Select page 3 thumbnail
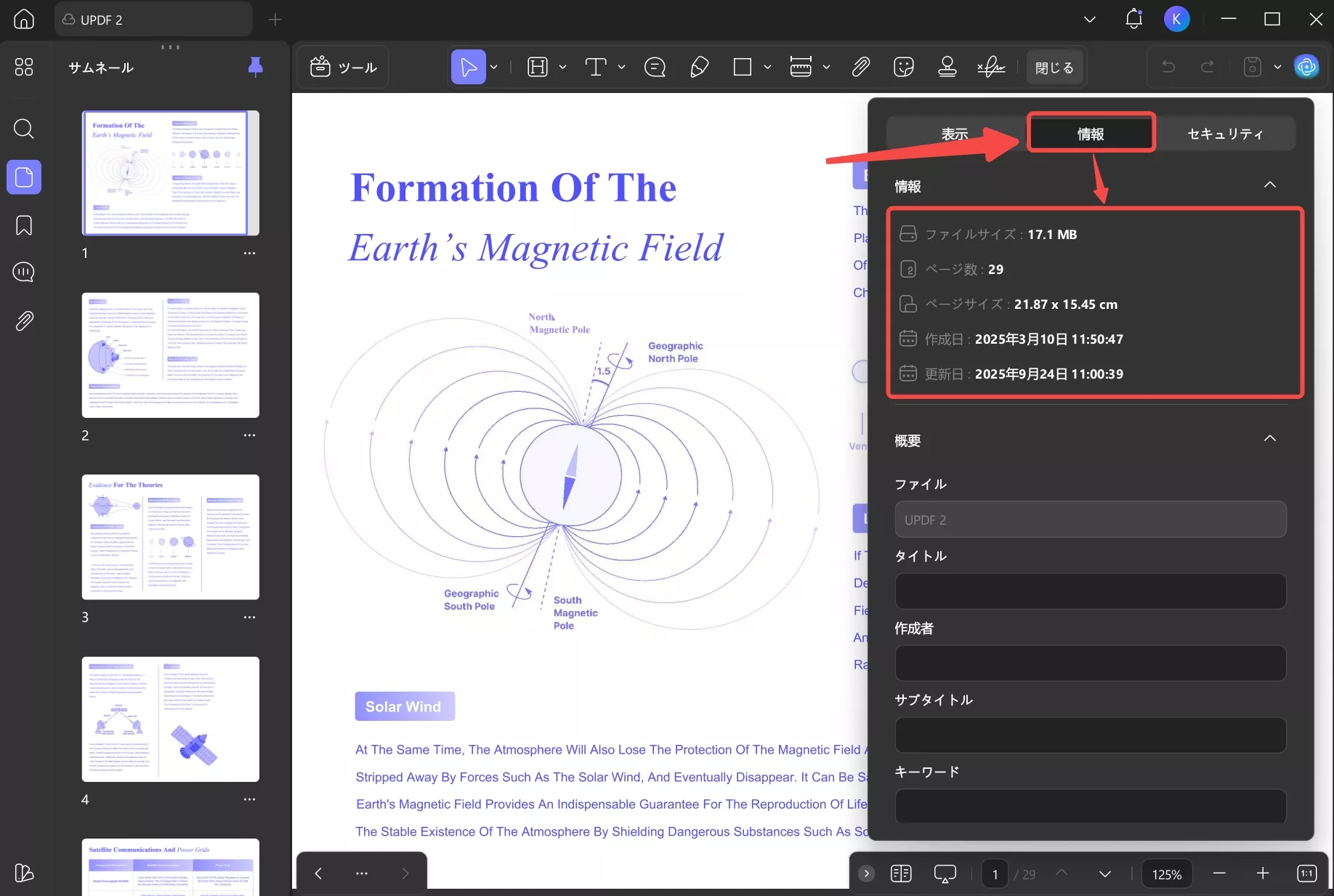This screenshot has width=1334, height=896. pyautogui.click(x=171, y=537)
